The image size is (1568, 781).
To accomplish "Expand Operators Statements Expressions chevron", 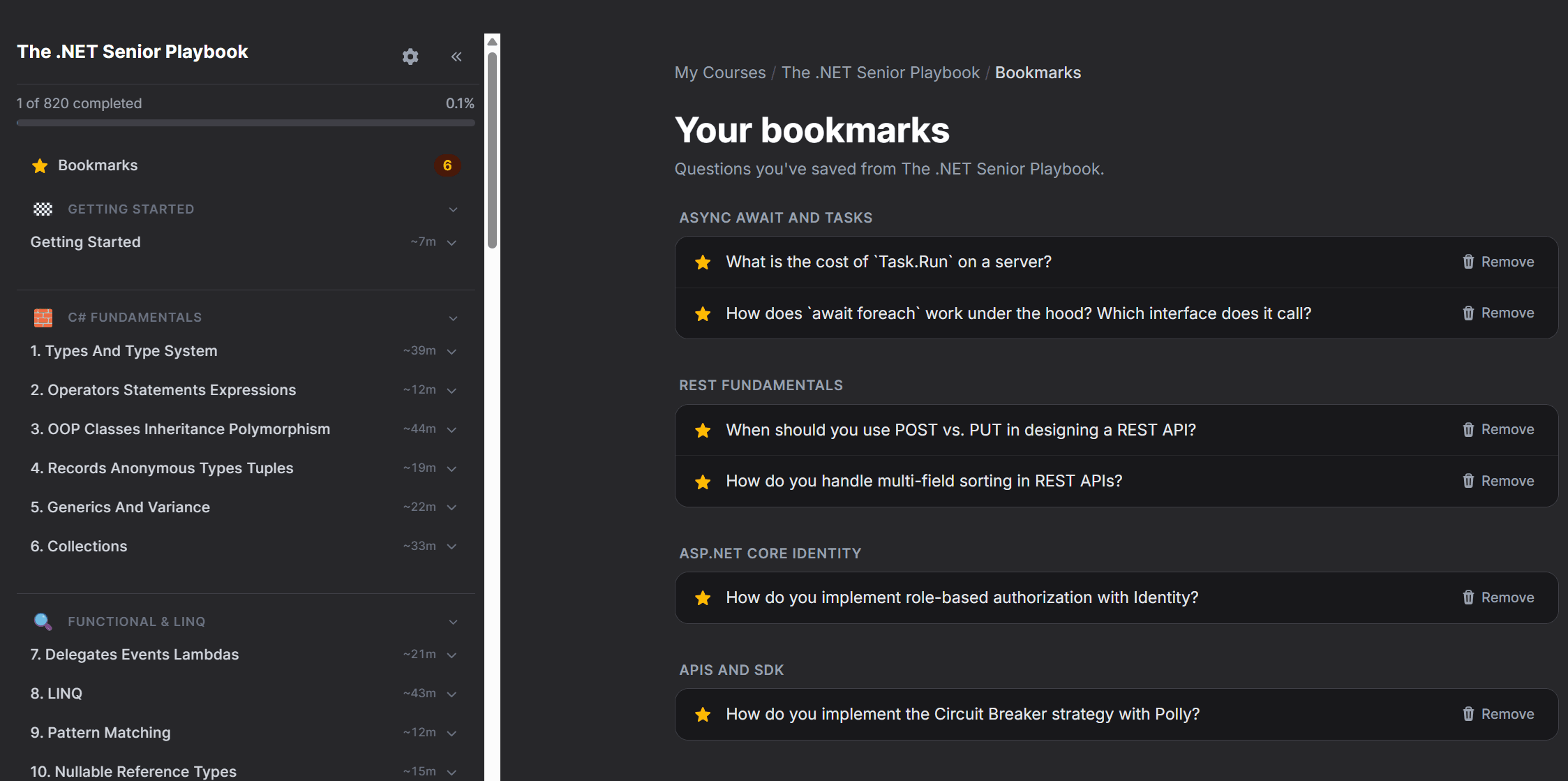I will pyautogui.click(x=451, y=391).
